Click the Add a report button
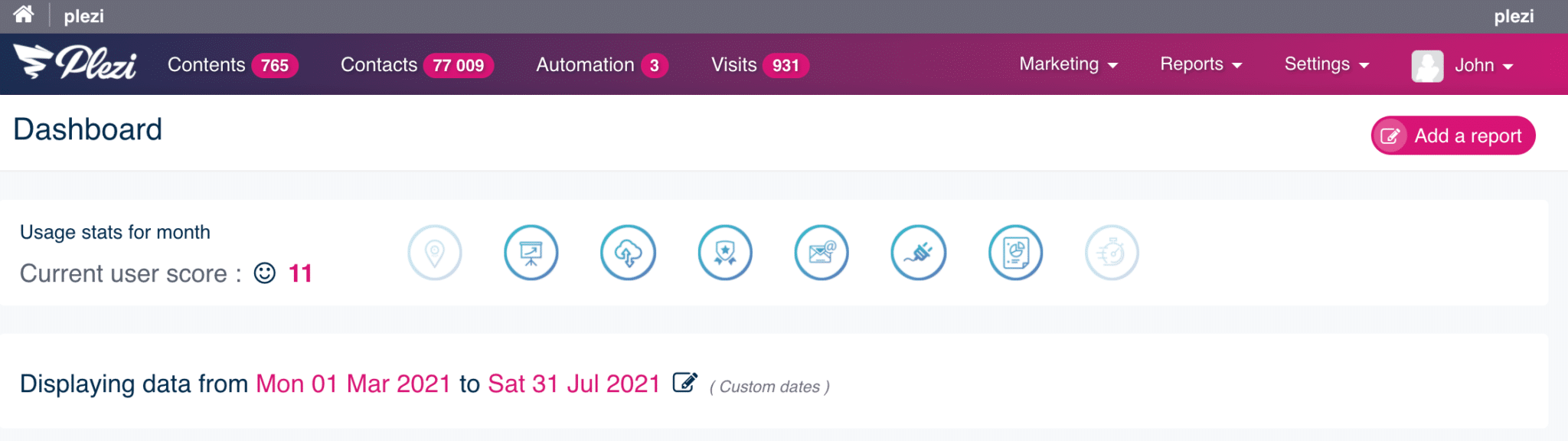1568x441 pixels. 1453,136
